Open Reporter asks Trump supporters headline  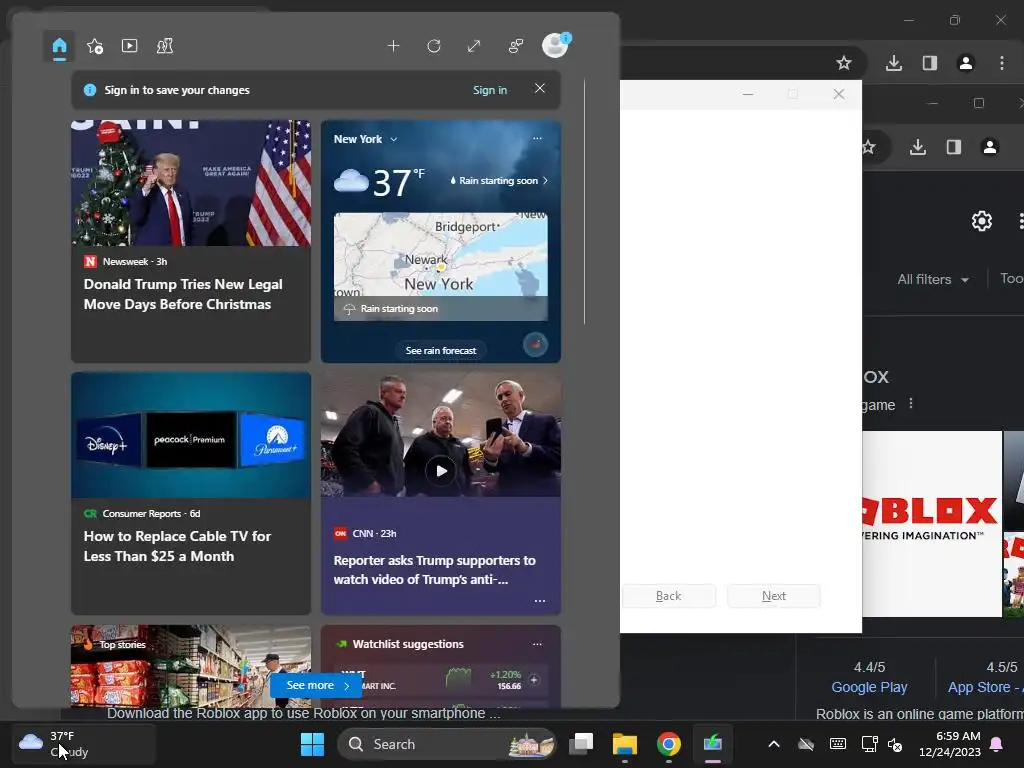point(434,569)
